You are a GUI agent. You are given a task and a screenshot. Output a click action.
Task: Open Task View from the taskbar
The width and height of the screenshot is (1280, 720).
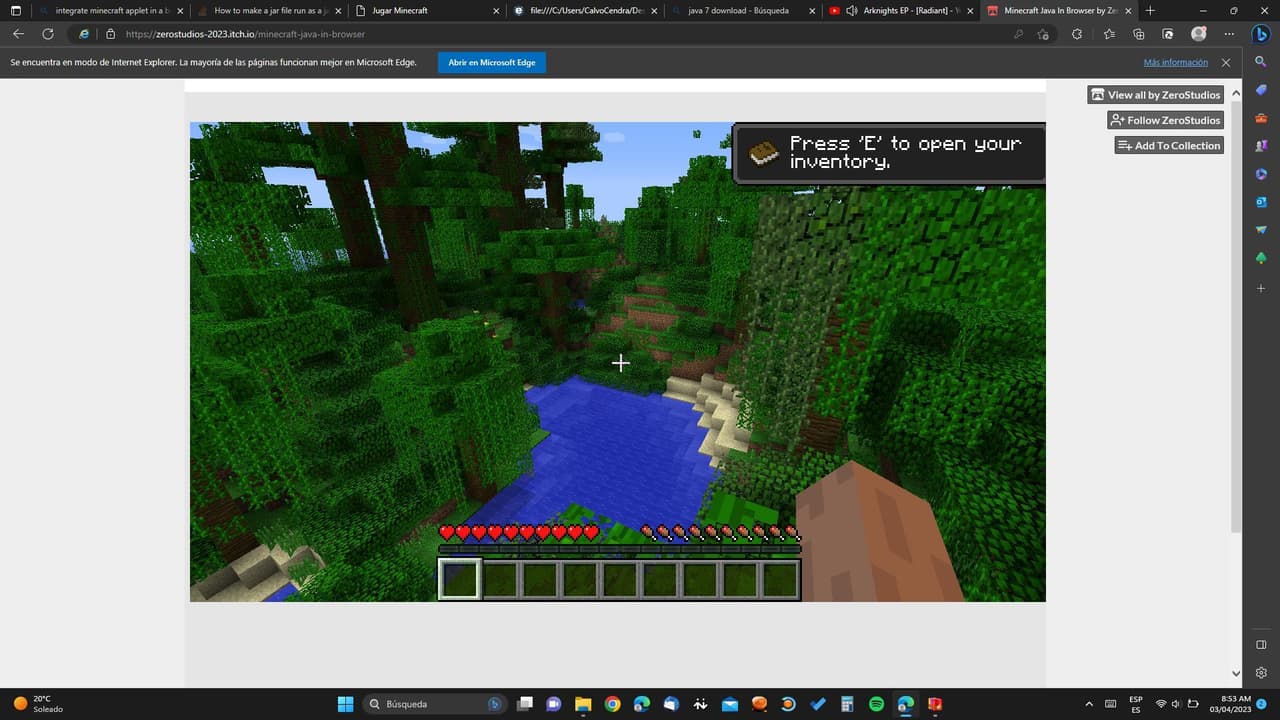pyautogui.click(x=525, y=704)
